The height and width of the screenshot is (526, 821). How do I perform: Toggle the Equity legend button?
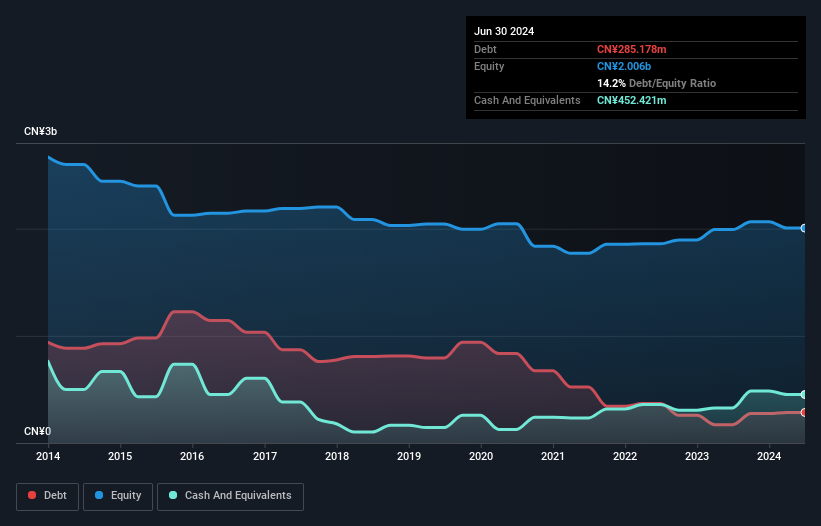click(118, 496)
